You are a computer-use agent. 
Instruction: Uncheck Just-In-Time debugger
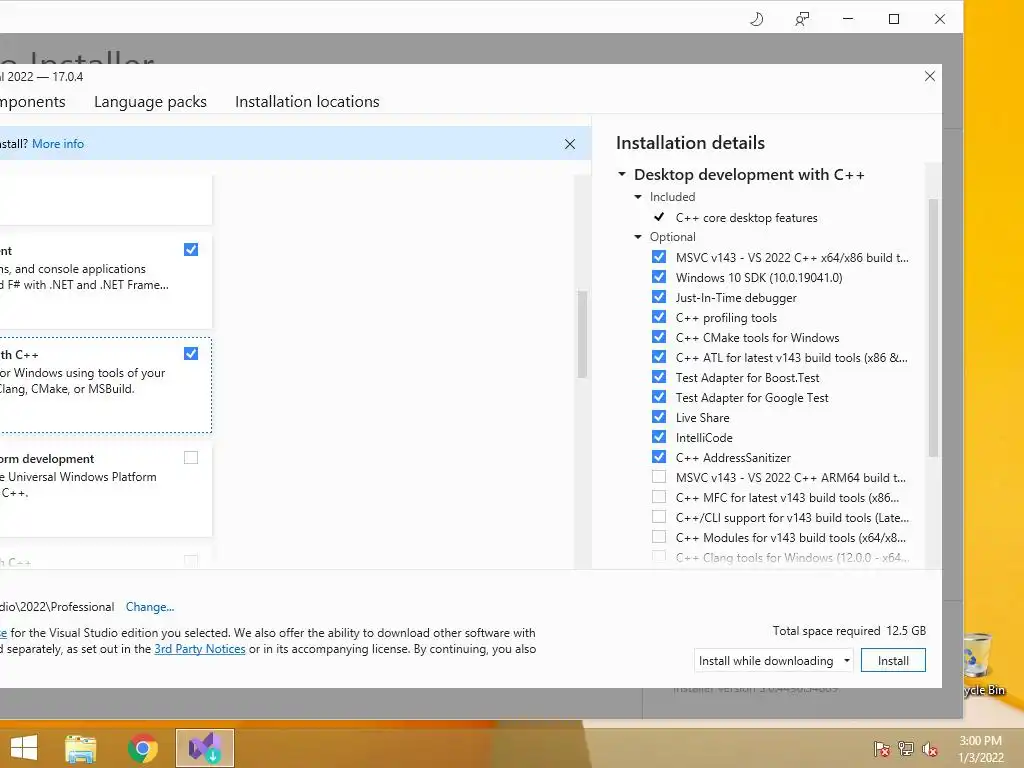659,297
